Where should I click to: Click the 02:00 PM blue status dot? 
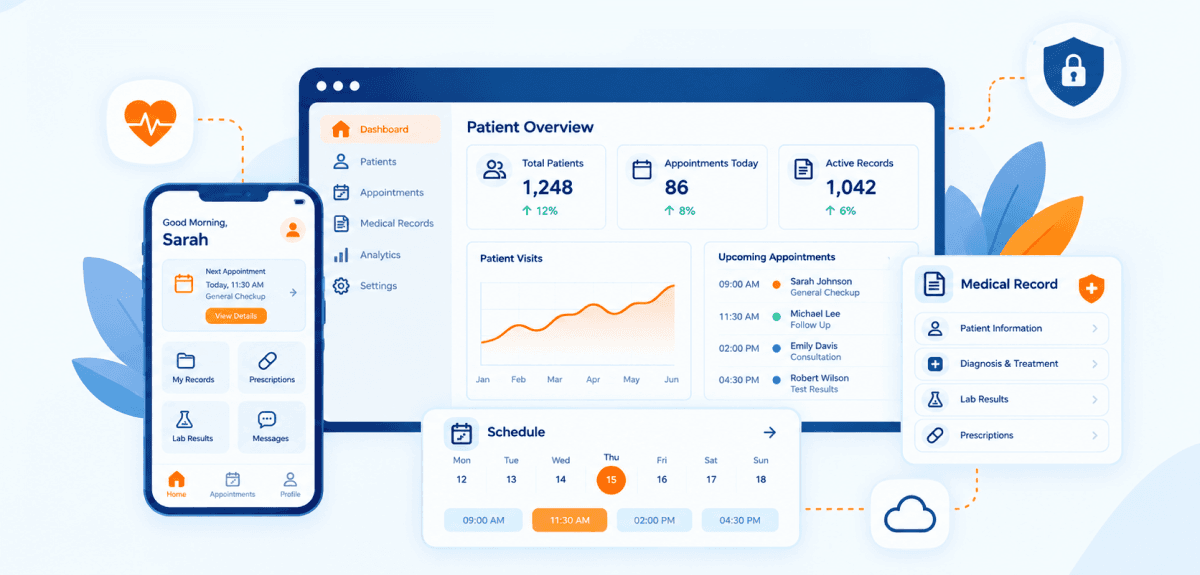[776, 348]
